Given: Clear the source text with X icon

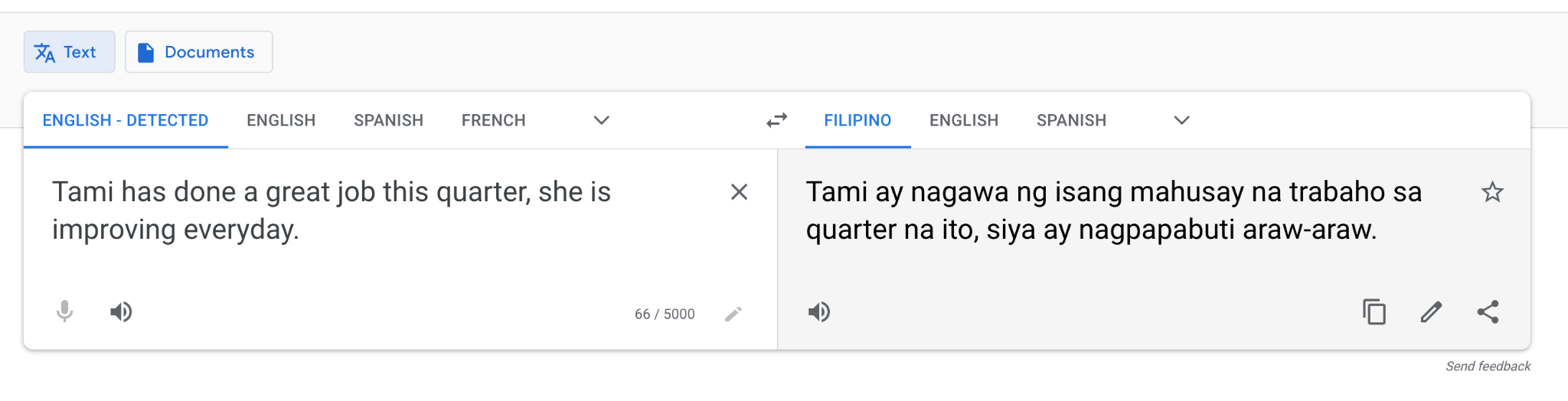Looking at the screenshot, I should pos(739,192).
